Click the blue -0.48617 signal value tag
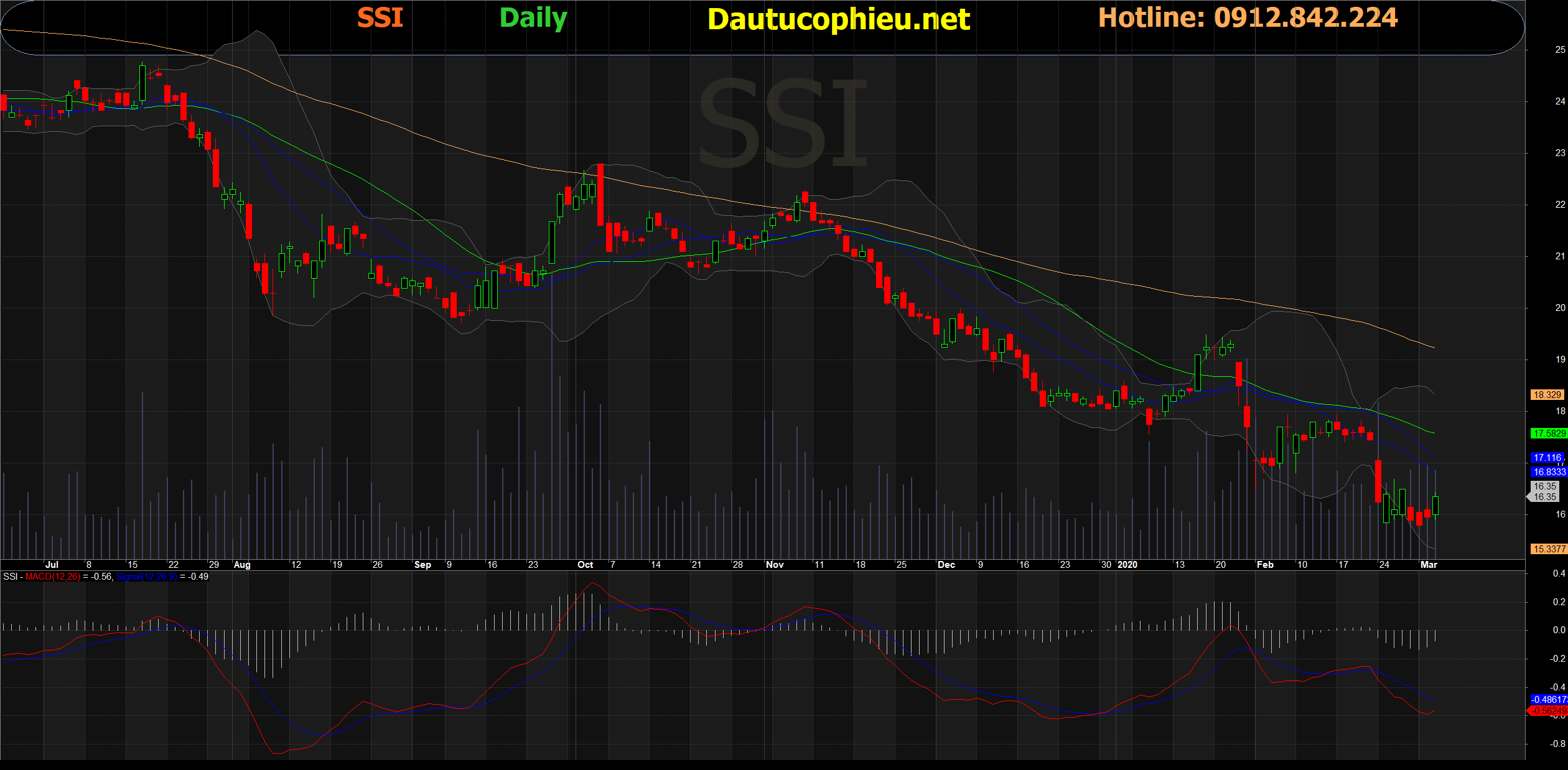The height and width of the screenshot is (770, 1568). click(x=1548, y=700)
